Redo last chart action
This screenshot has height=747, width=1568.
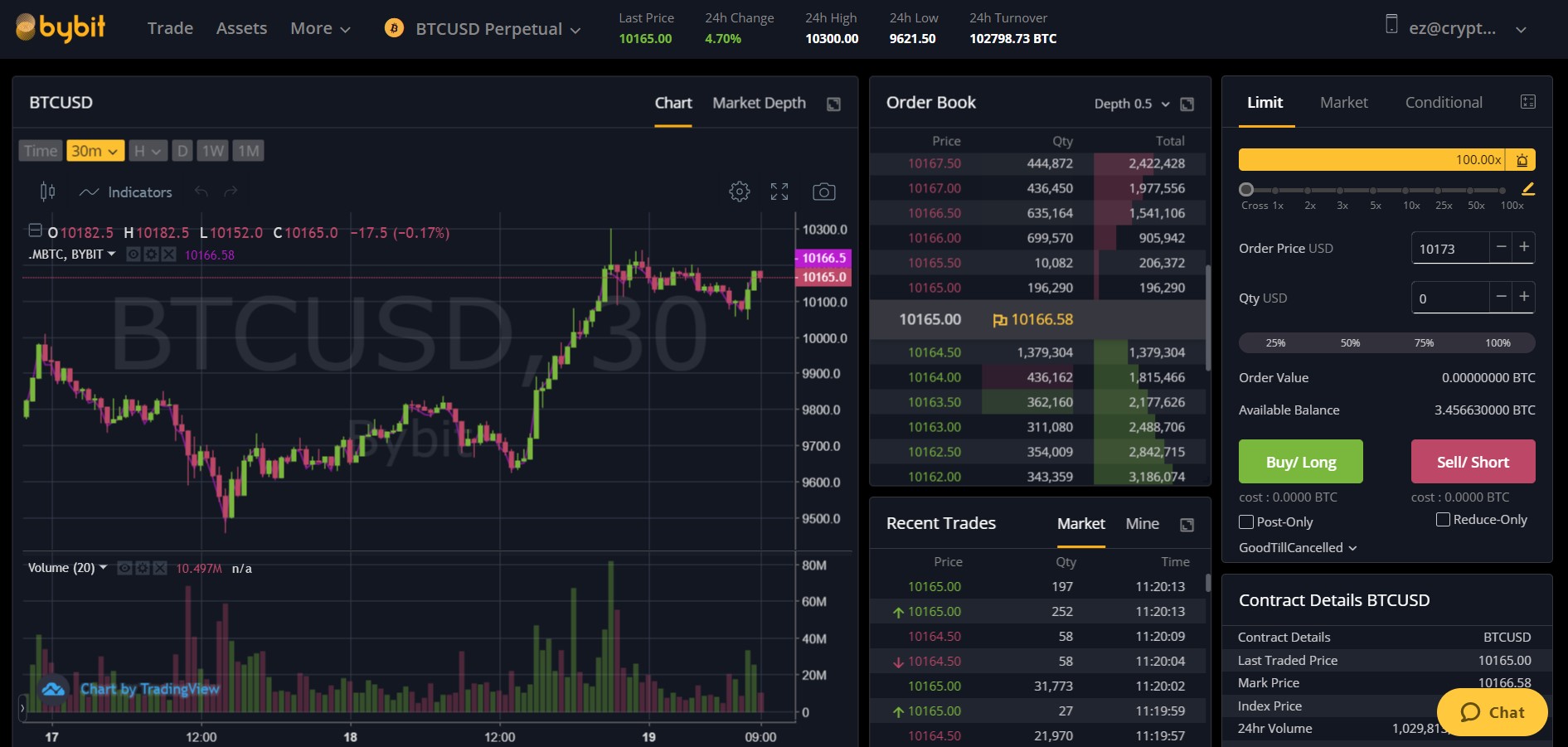click(x=231, y=192)
